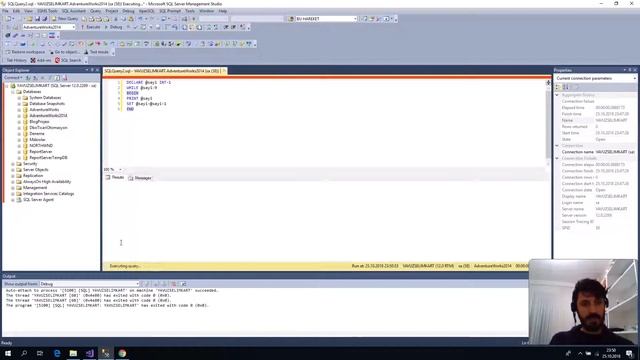Open Tab History in the toolbar
Screen dimensions: 640x360
click(x=16, y=60)
